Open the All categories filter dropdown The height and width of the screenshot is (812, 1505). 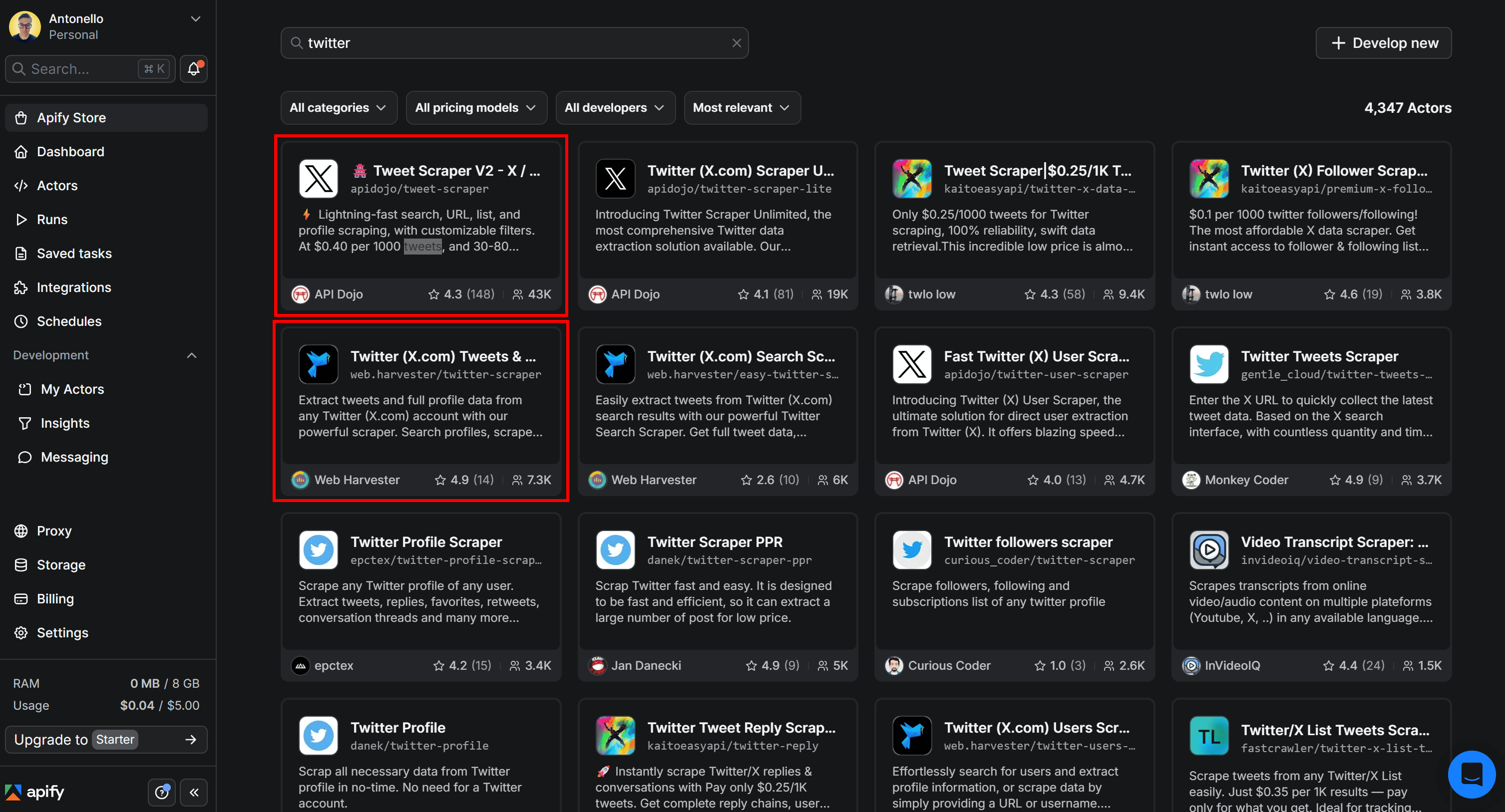coord(339,107)
